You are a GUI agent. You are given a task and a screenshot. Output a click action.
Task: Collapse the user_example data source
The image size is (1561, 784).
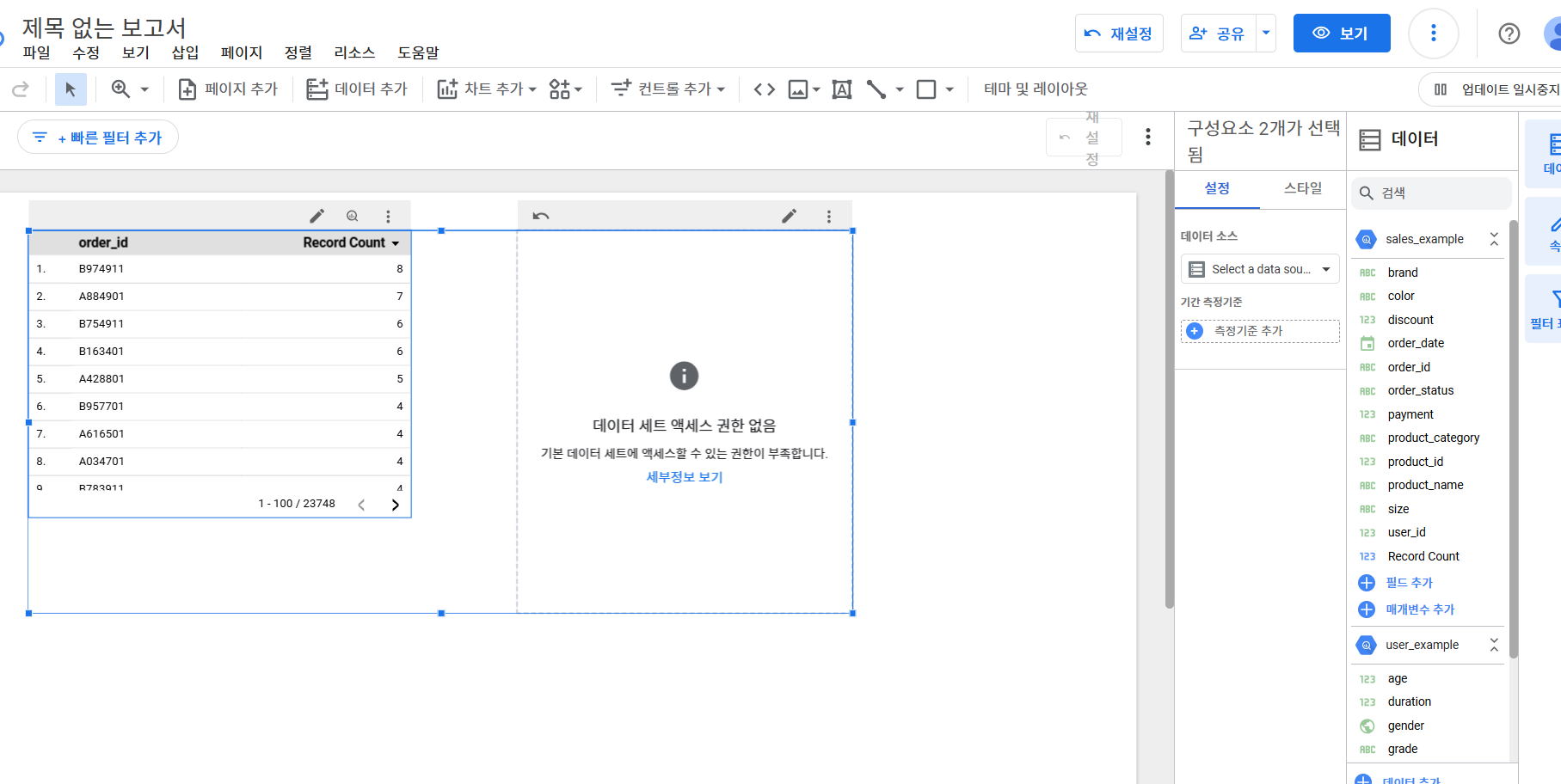(1494, 645)
